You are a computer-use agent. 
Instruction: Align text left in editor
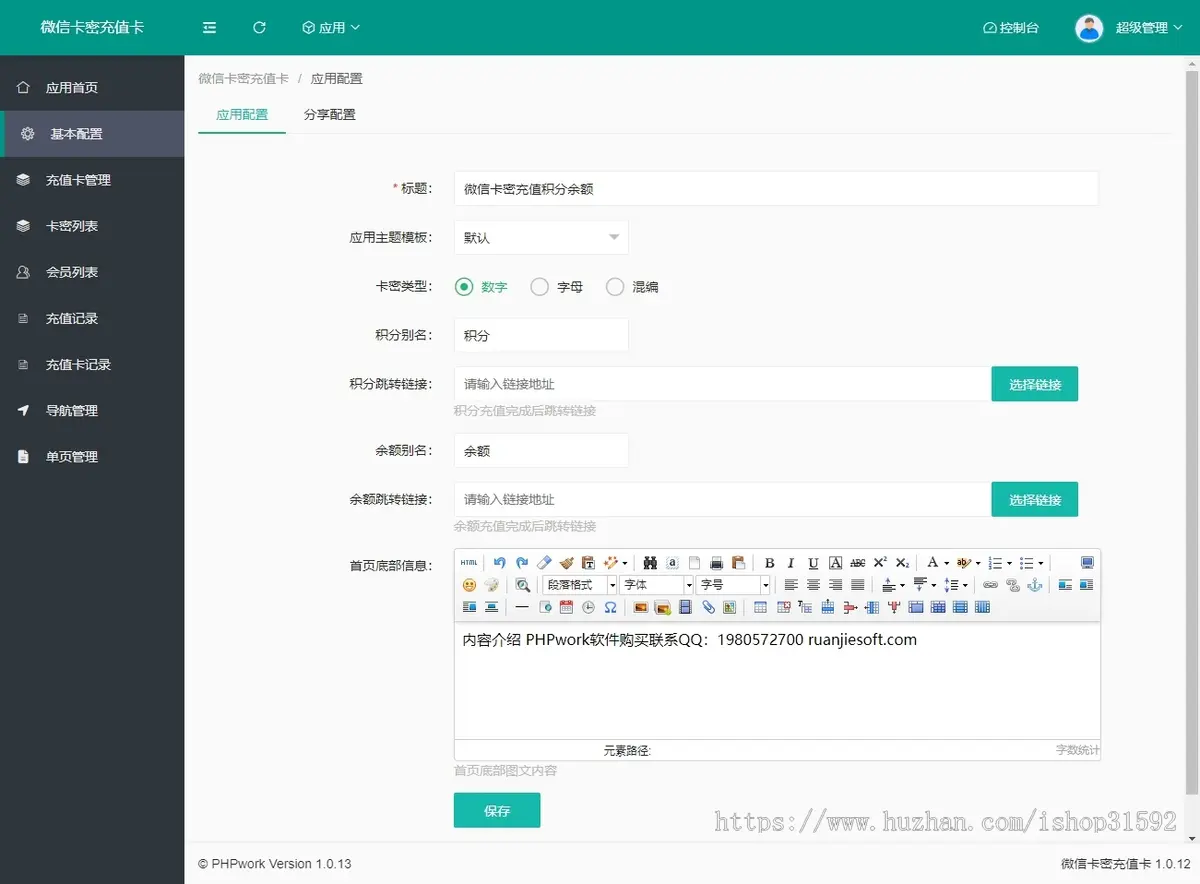[x=791, y=585]
